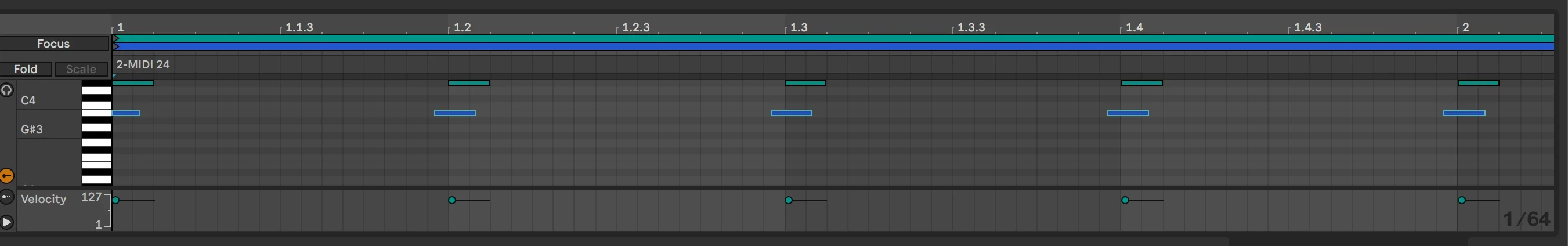Click ruler marker 1.4
The image size is (1568, 246).
[1134, 27]
